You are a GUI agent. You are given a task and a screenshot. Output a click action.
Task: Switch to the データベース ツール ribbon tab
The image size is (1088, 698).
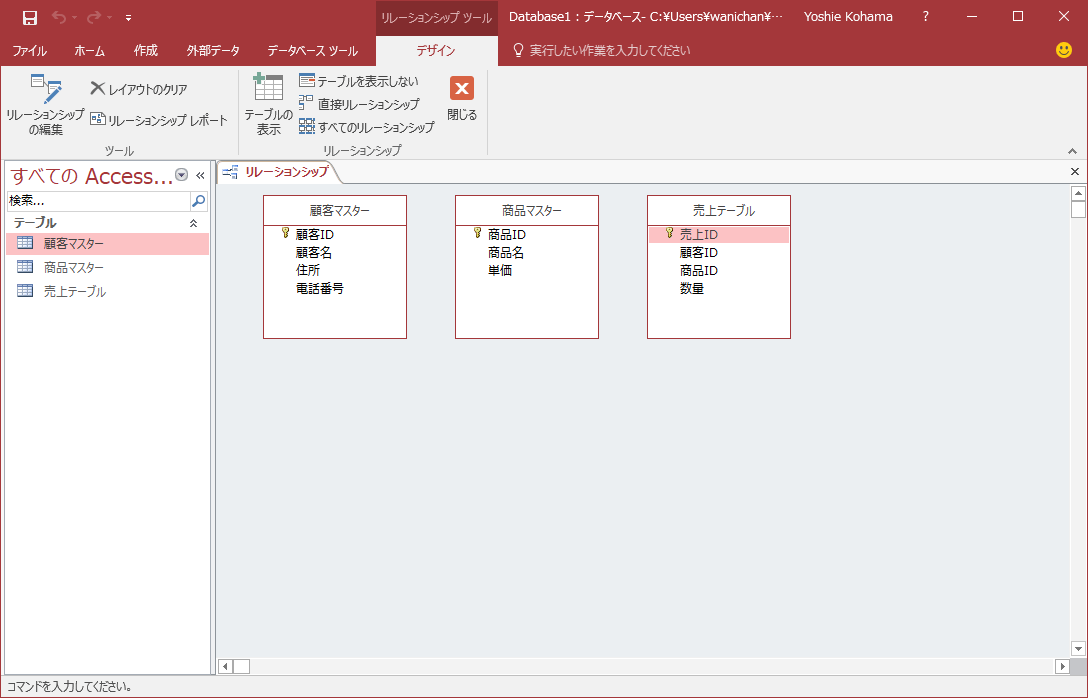[313, 51]
